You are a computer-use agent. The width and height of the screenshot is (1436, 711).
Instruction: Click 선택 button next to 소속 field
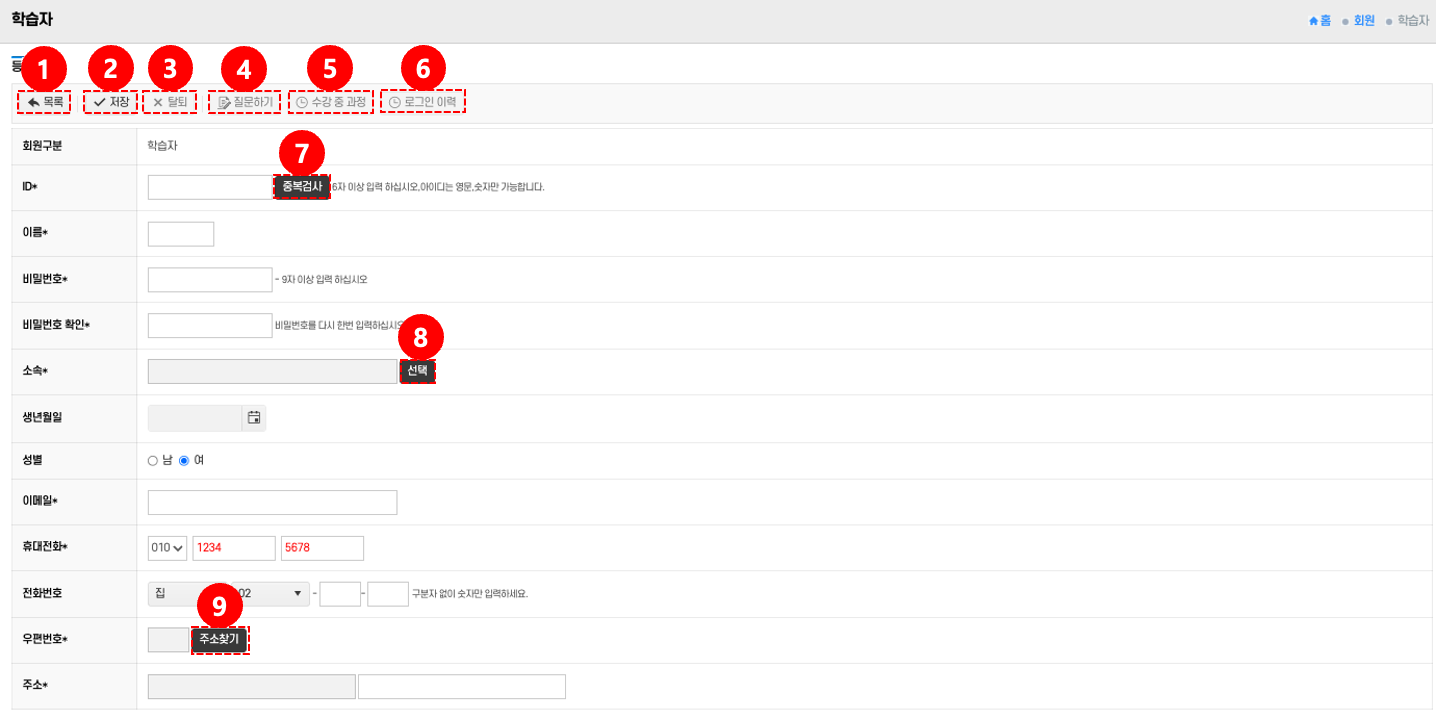tap(418, 371)
